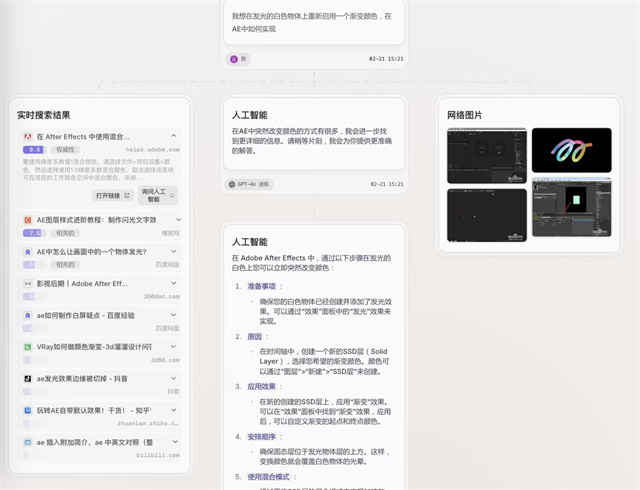The width and height of the screenshot is (640, 490).
Task: Click the bilibili.com domain text
Action: pos(158,455)
